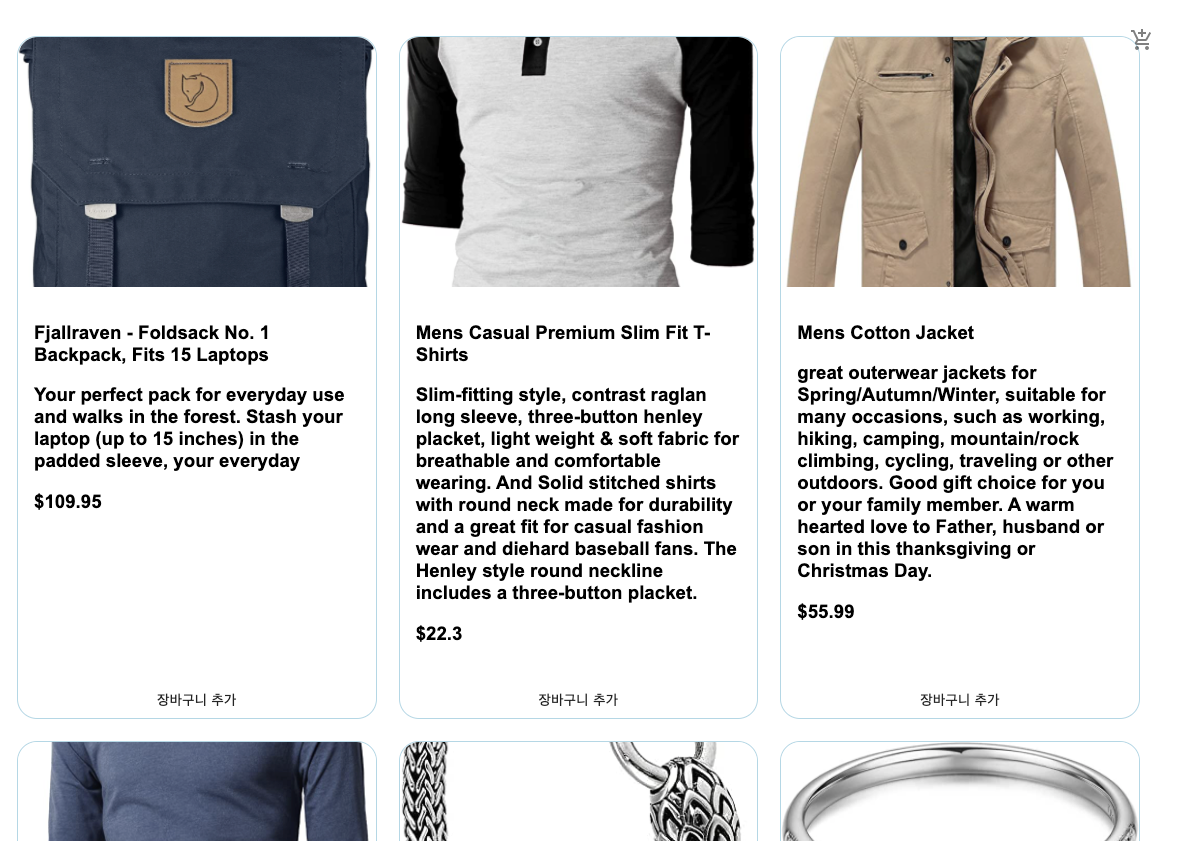Open the khaki Mens Cotton Jacket image
The width and height of the screenshot is (1178, 841).
pos(959,162)
